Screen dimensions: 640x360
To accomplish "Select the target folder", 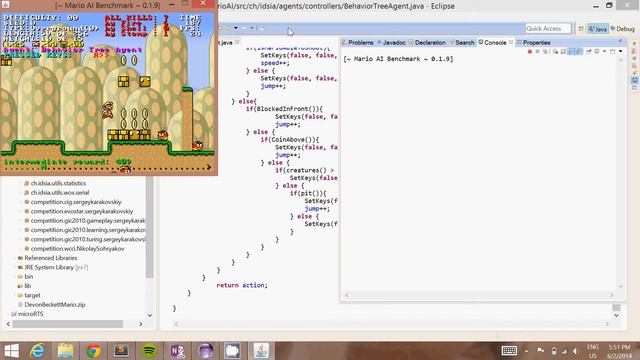I will tap(32, 295).
